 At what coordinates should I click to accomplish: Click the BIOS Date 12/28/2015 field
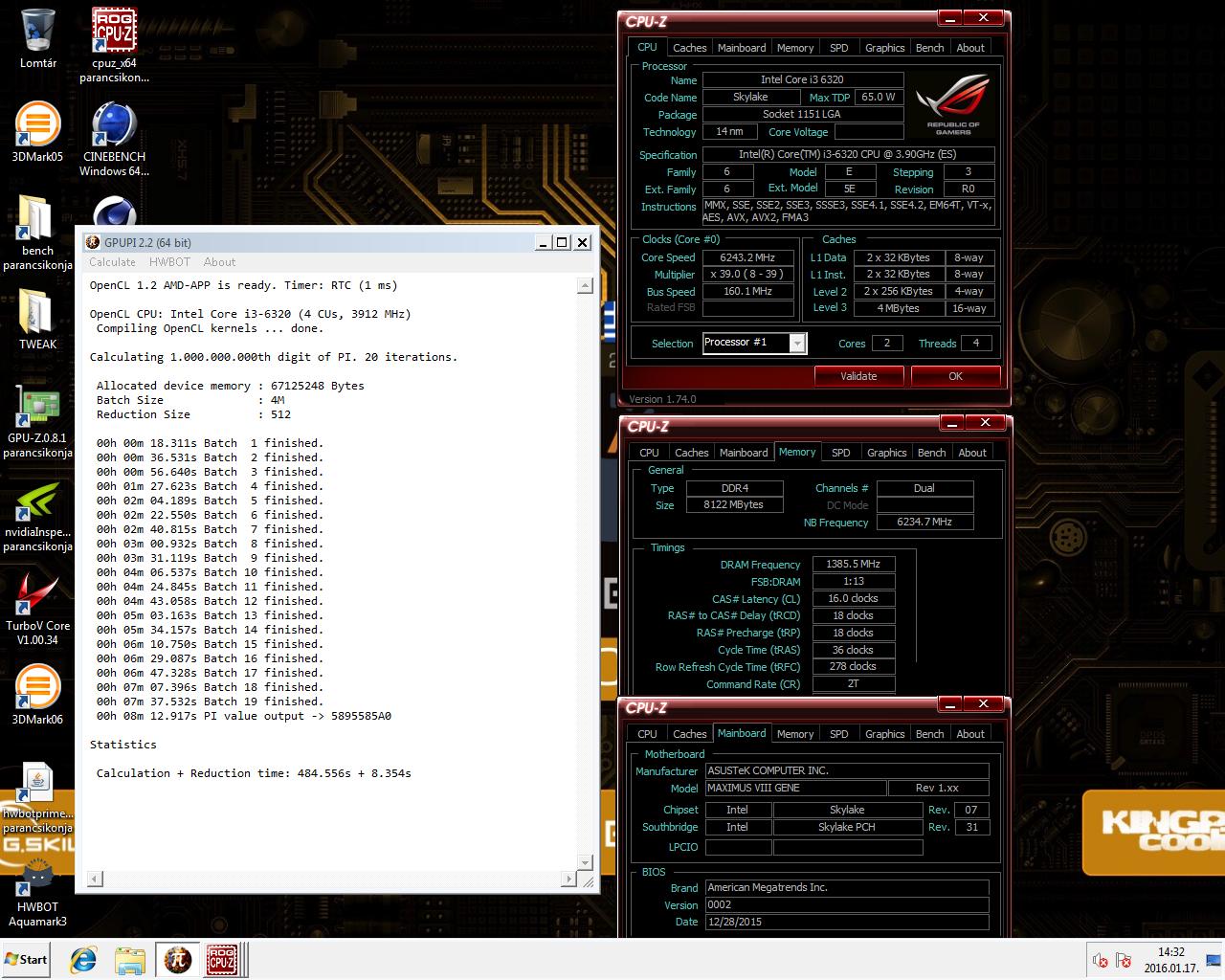846,922
